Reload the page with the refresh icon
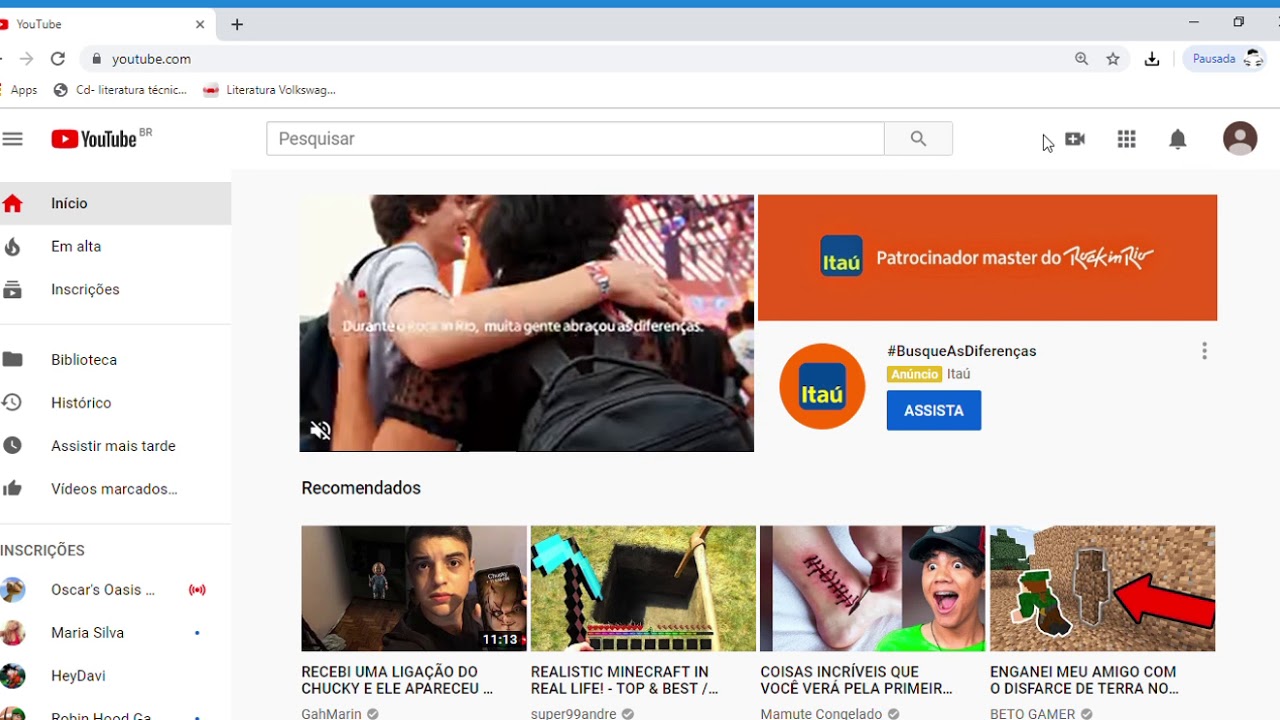 click(58, 59)
